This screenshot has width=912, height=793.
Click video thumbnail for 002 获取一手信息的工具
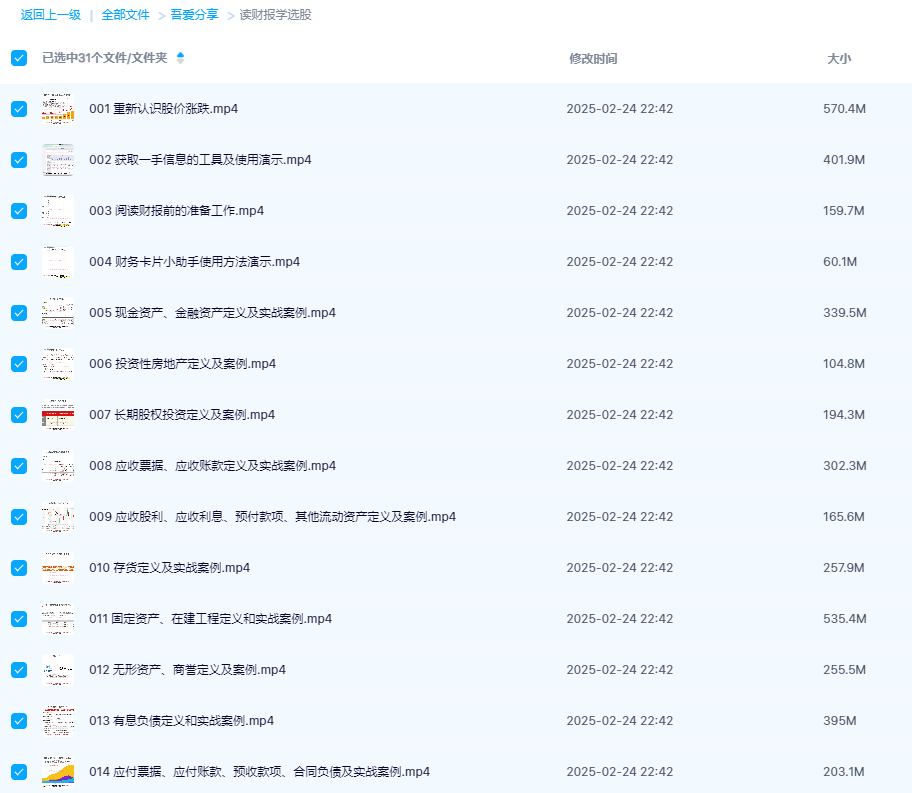pyautogui.click(x=57, y=160)
